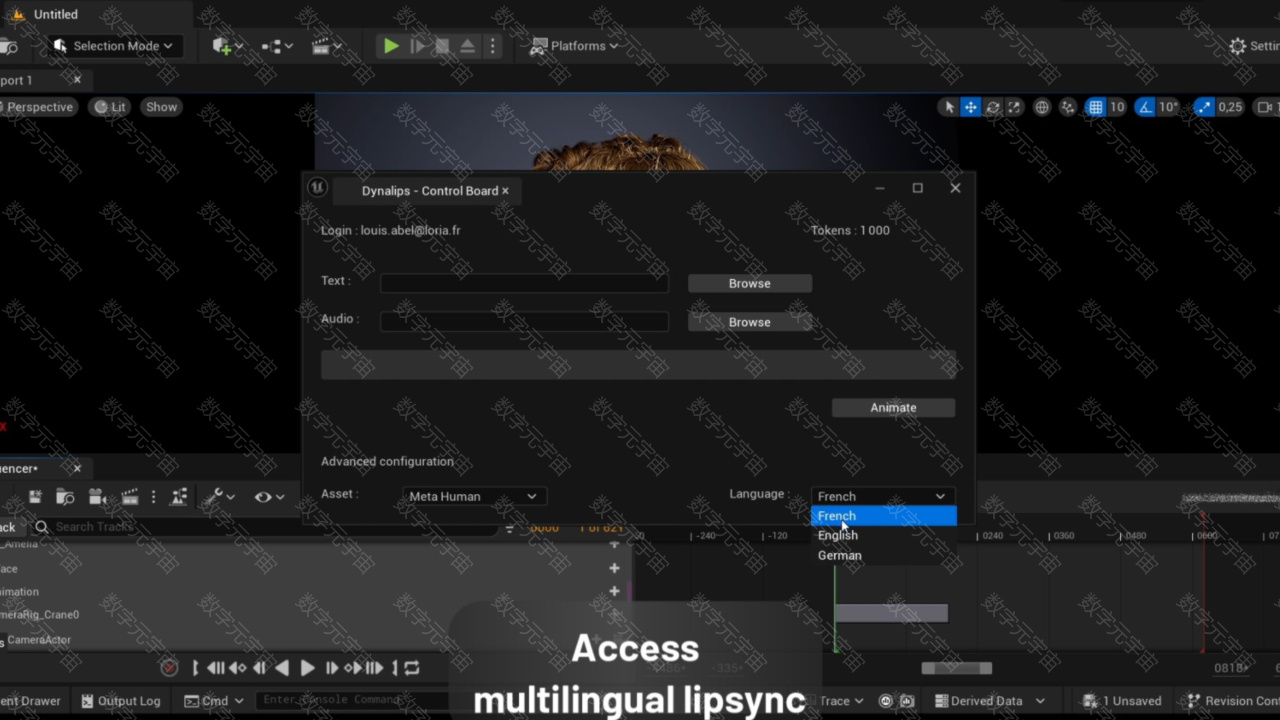
Task: Click the Sequencer record button
Action: (x=169, y=668)
